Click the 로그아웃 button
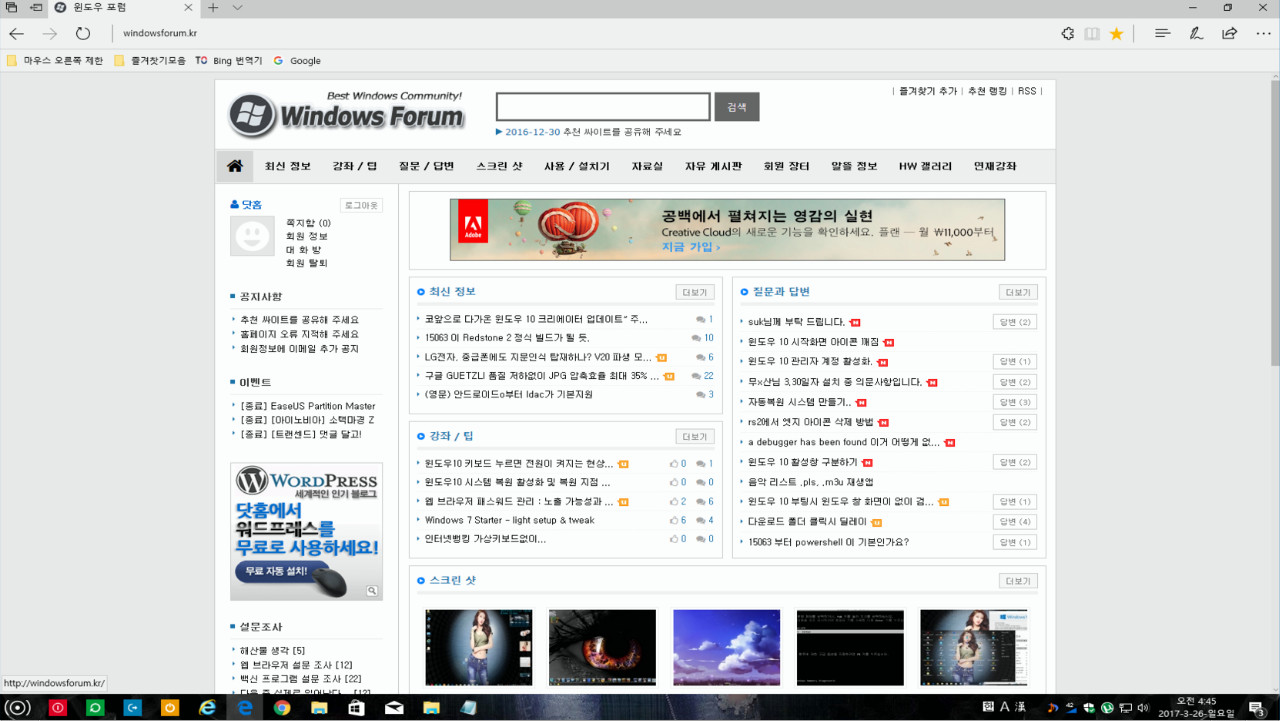1280x721 pixels. 361,205
